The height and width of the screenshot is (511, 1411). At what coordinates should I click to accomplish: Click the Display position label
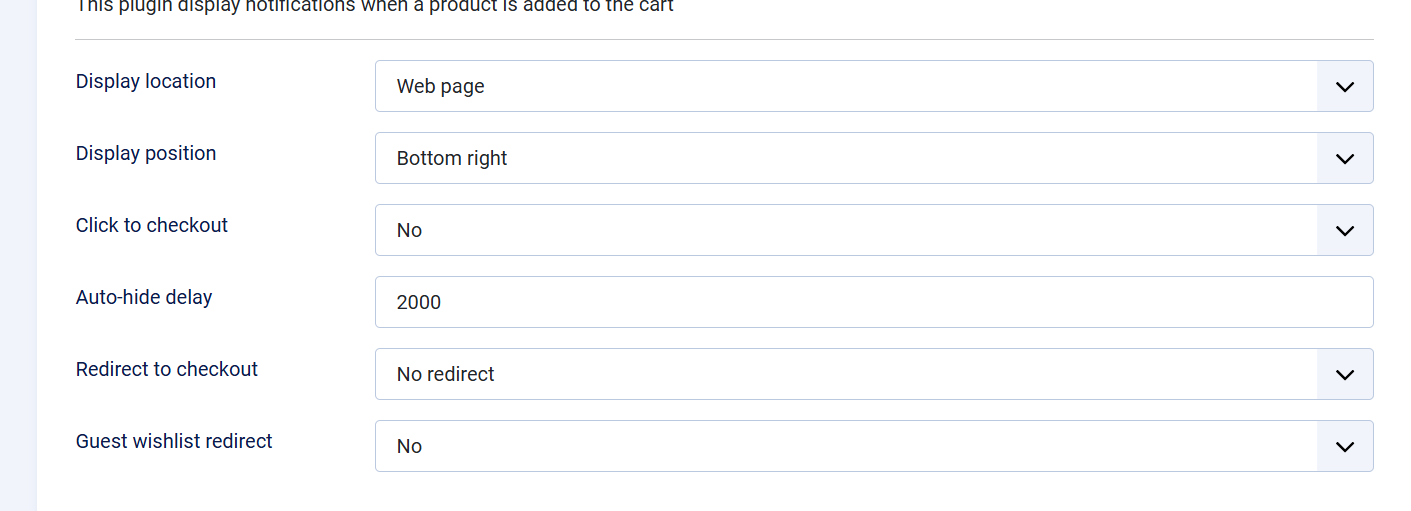coord(146,154)
